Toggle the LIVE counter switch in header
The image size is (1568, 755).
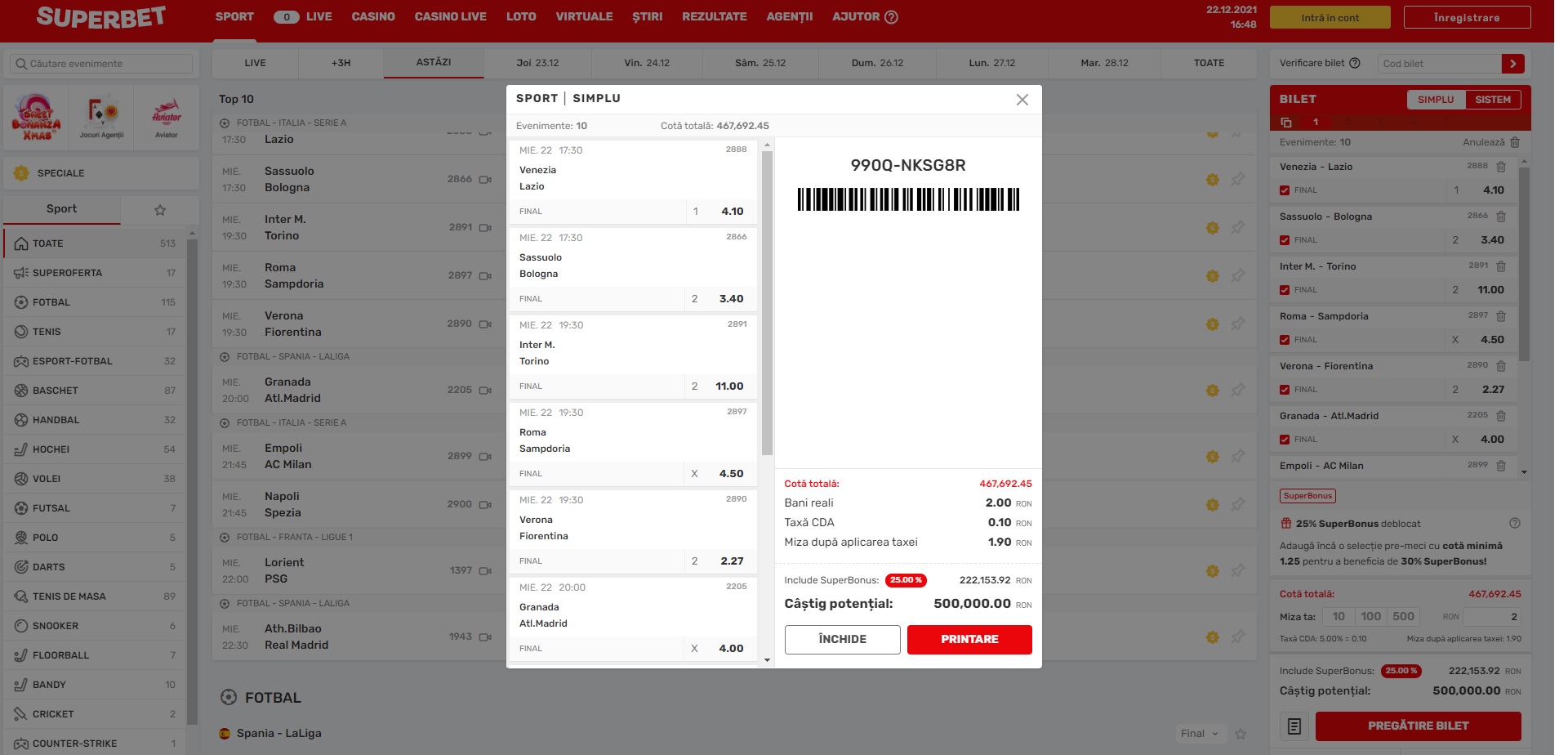tap(286, 17)
